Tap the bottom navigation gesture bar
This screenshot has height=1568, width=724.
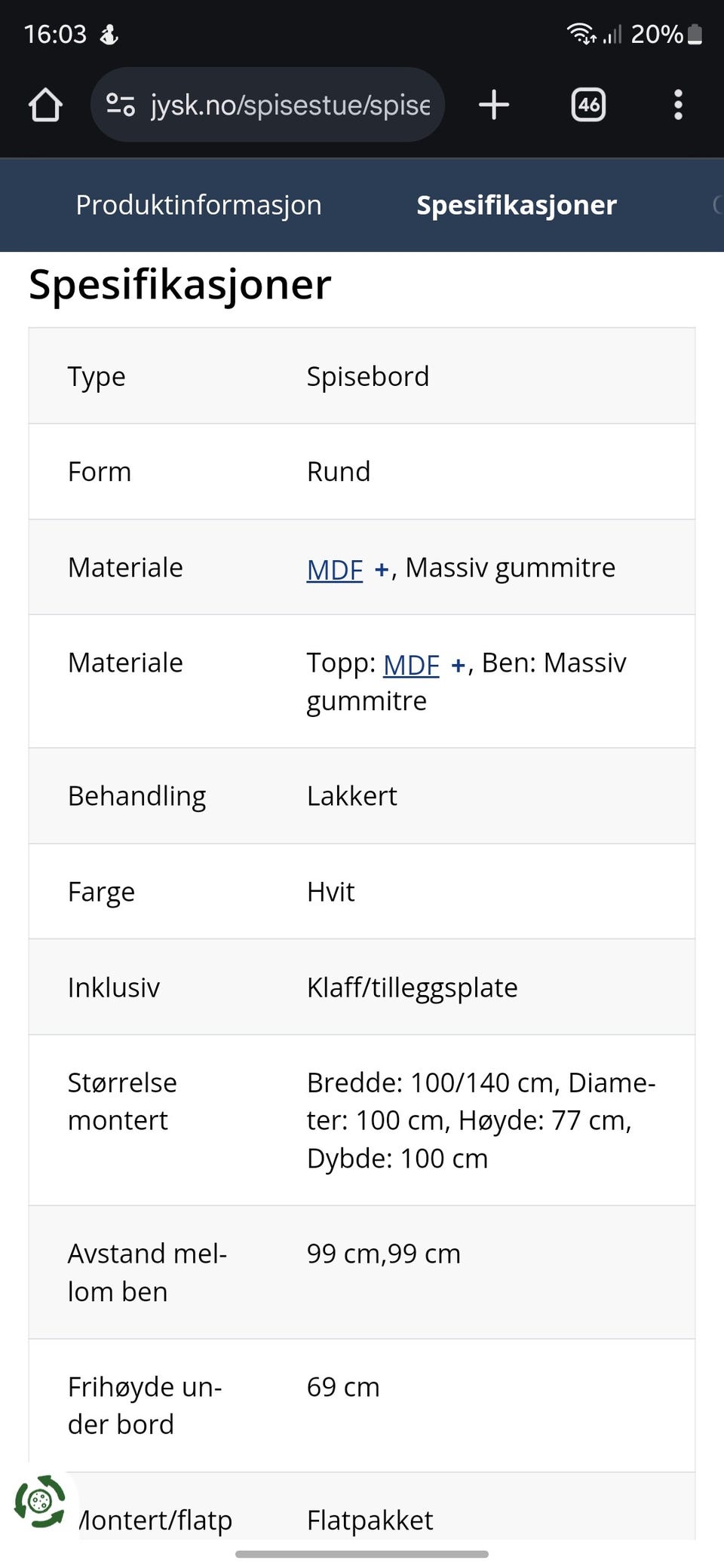(362, 1554)
